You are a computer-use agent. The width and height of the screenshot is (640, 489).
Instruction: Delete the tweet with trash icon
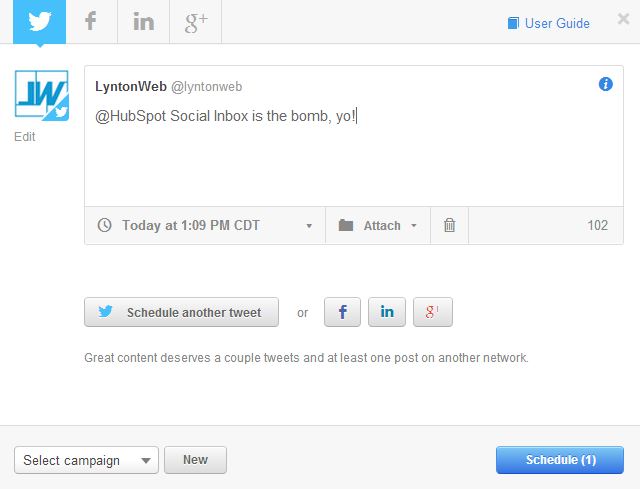[449, 225]
